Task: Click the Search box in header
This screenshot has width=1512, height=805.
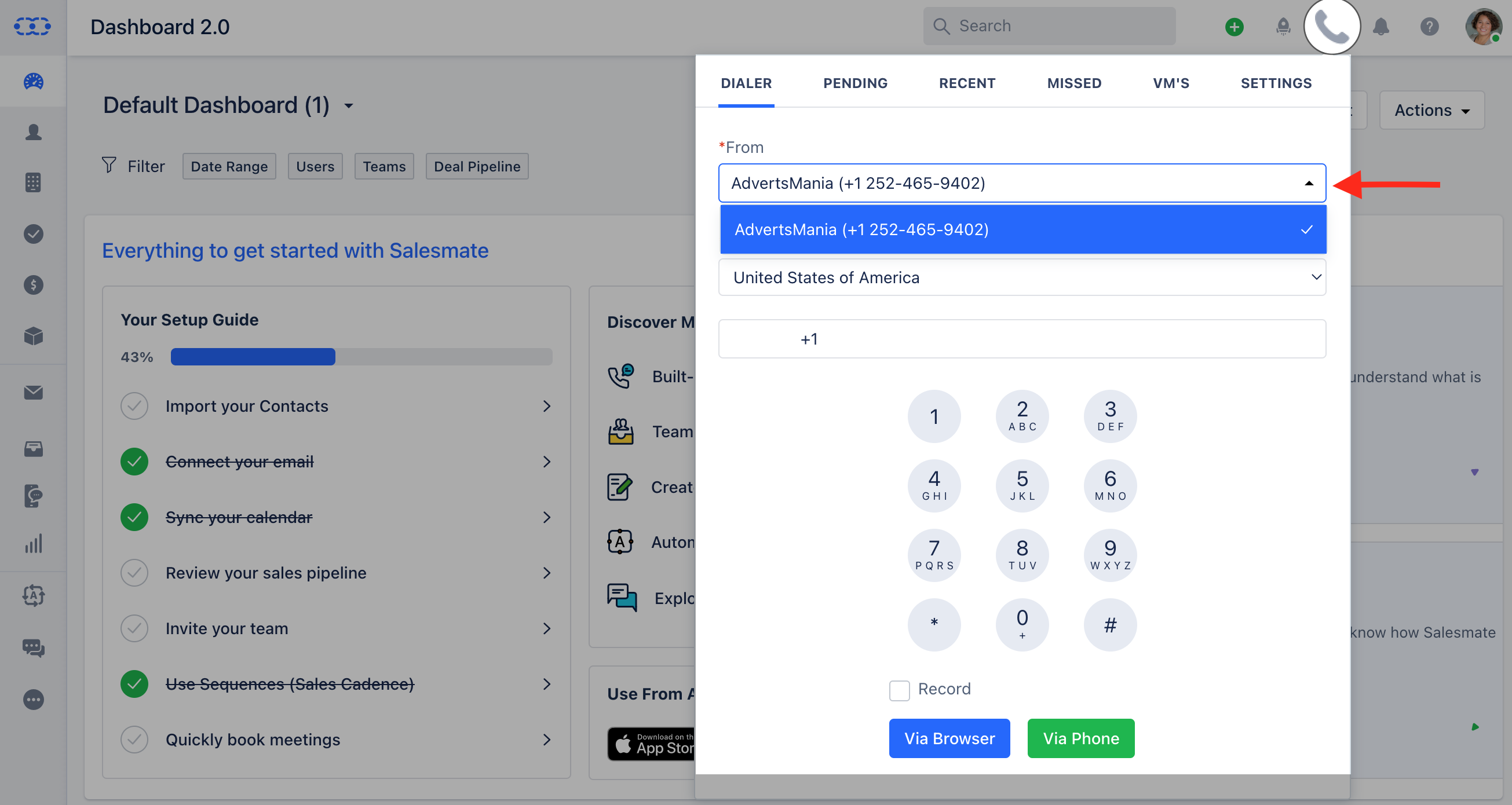Action: coord(1049,26)
